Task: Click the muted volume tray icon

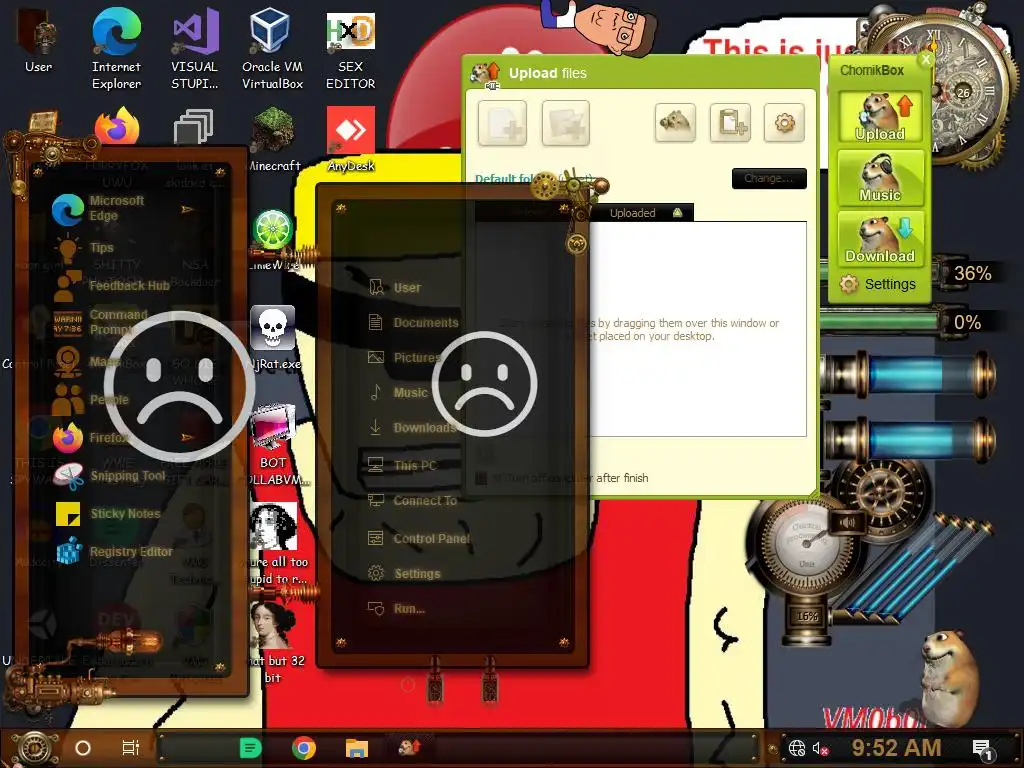Action: click(820, 748)
